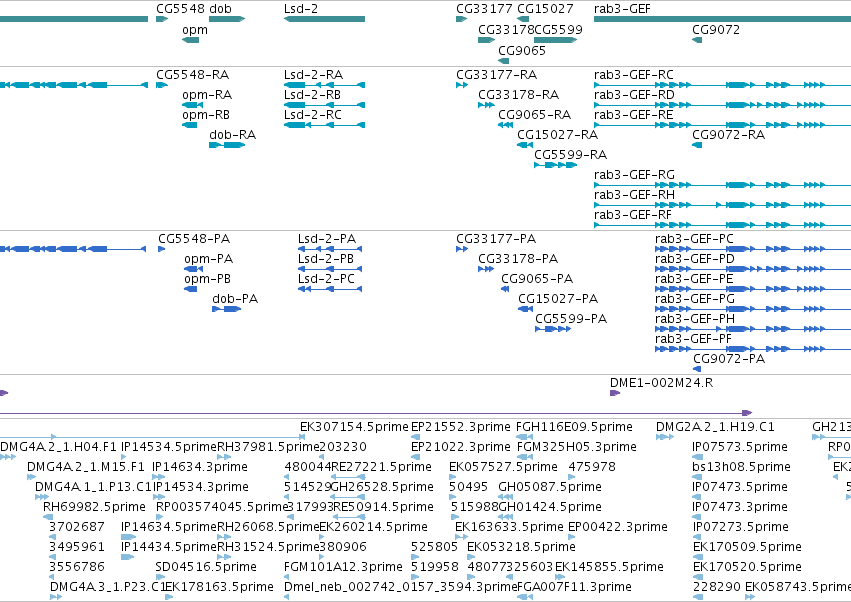Click the CG33177-RA transcript label
Screen dimensions: 851x602
[x=497, y=75]
